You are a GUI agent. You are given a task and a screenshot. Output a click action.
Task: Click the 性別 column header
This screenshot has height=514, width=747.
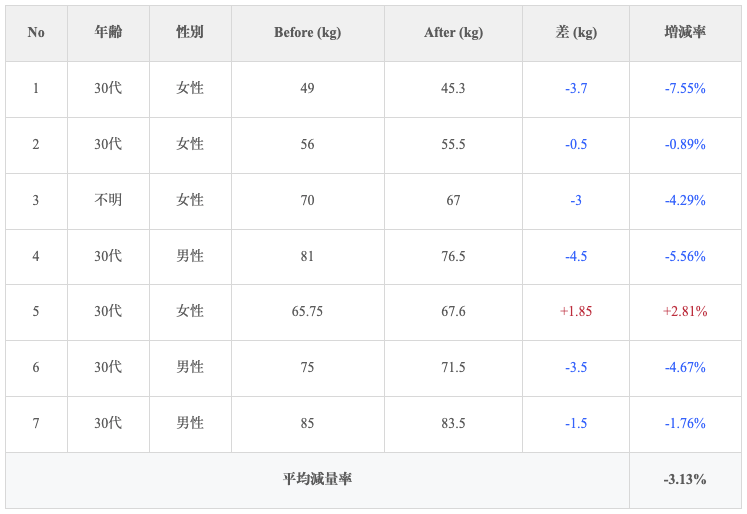click(190, 33)
